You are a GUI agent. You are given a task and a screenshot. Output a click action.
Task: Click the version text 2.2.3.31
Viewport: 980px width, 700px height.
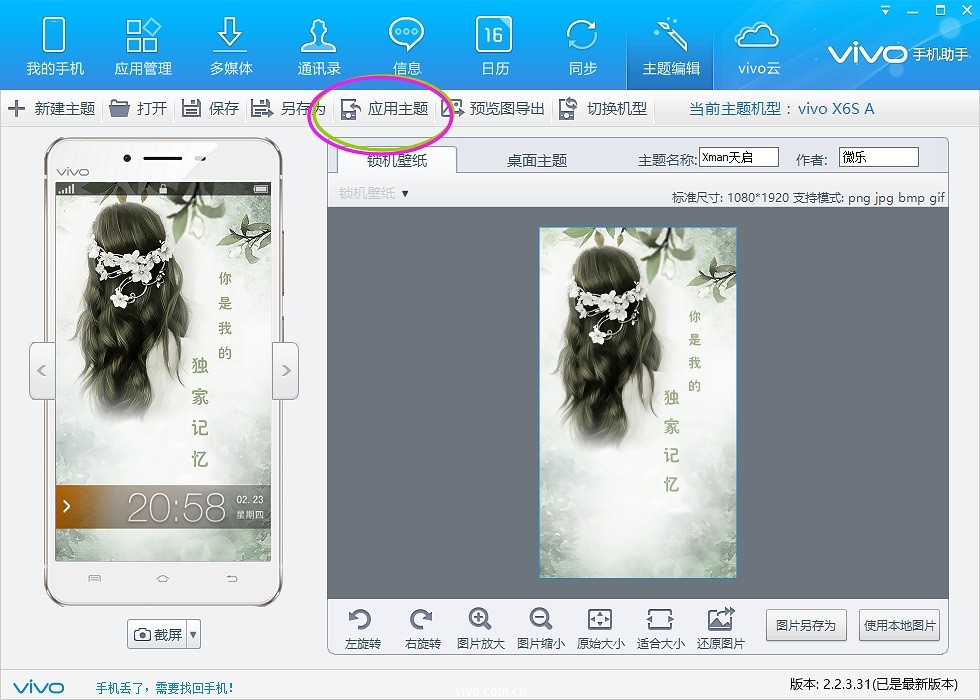coord(873,684)
